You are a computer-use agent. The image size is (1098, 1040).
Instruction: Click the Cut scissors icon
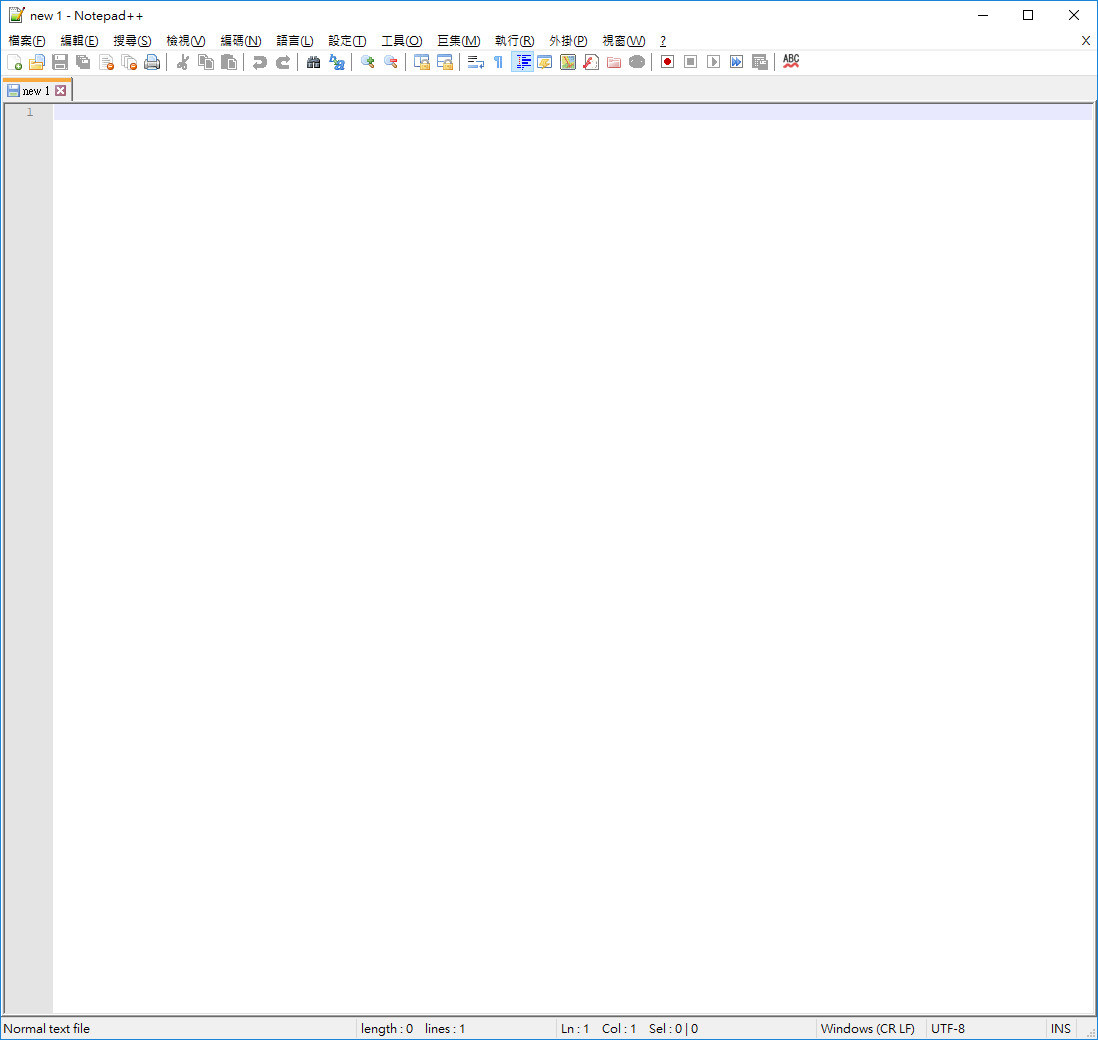point(183,62)
